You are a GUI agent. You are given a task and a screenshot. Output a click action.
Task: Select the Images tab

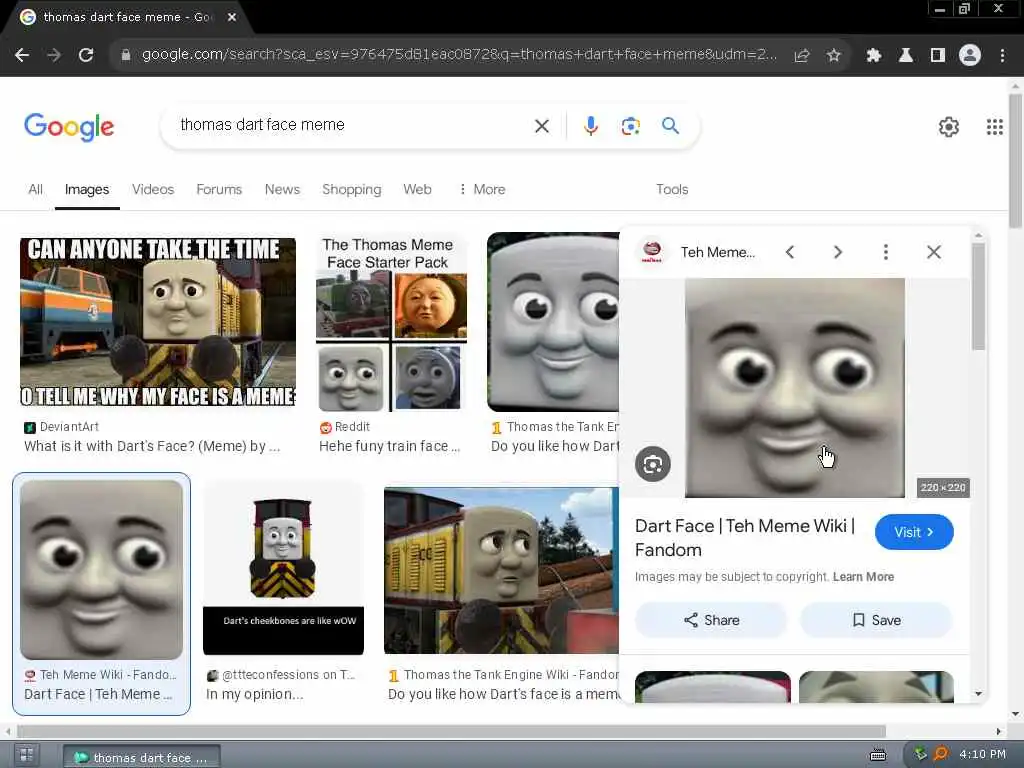87,189
